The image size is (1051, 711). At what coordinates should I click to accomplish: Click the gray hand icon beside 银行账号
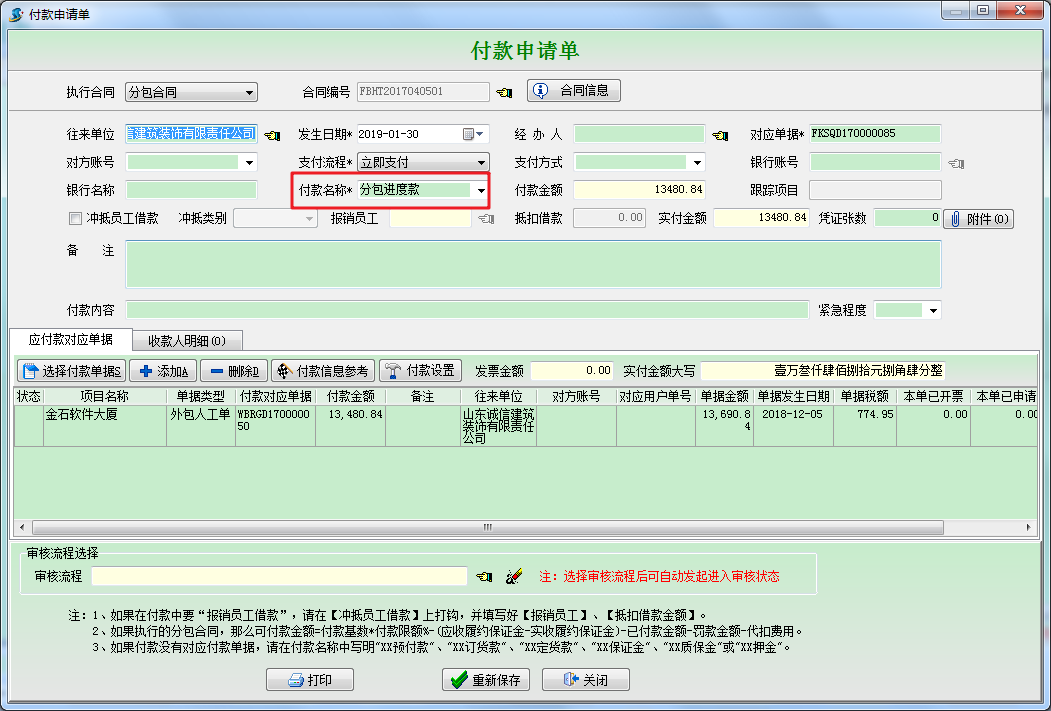tap(956, 164)
